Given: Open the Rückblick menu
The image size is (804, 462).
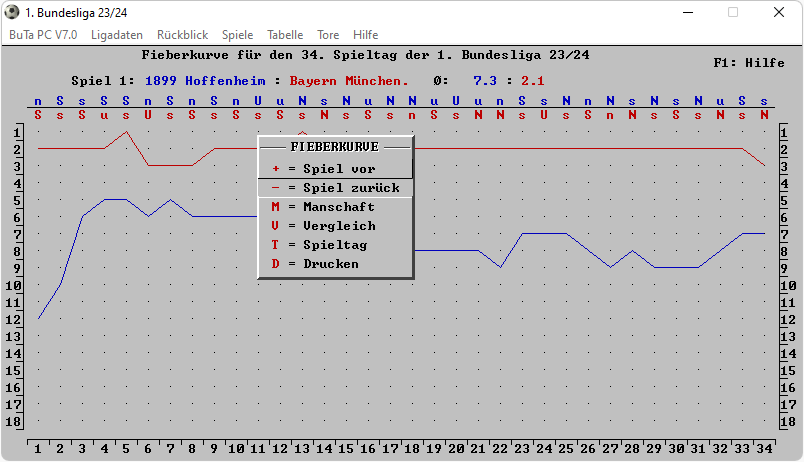Looking at the screenshot, I should (182, 34).
